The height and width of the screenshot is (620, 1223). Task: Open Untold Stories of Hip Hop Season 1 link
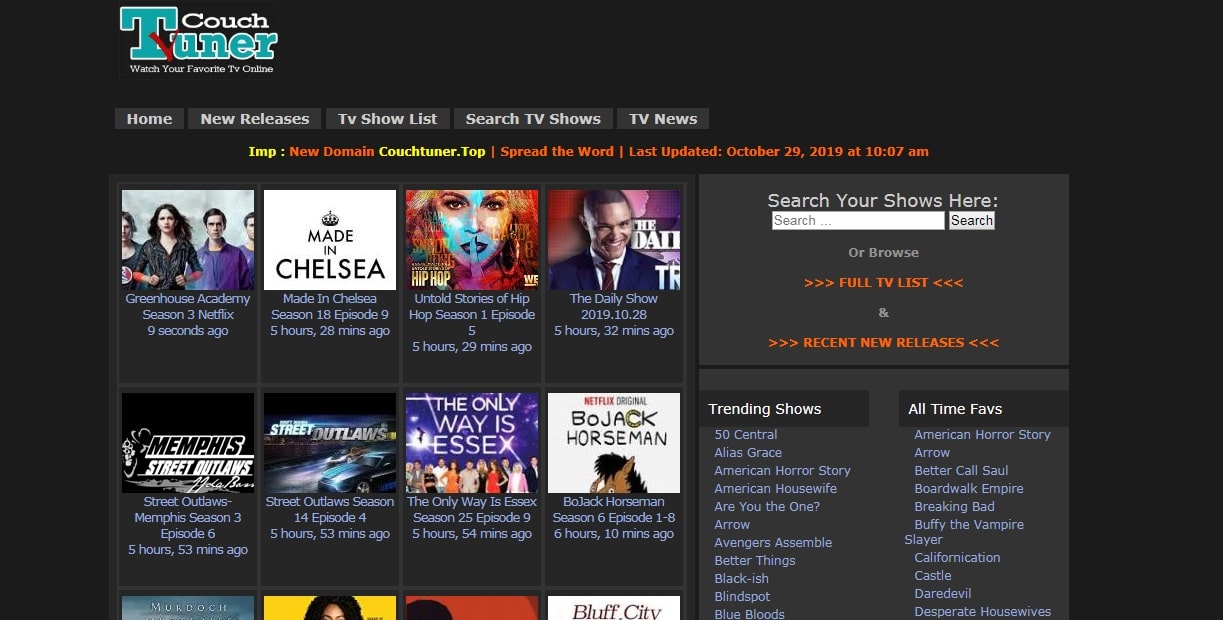[x=472, y=315]
